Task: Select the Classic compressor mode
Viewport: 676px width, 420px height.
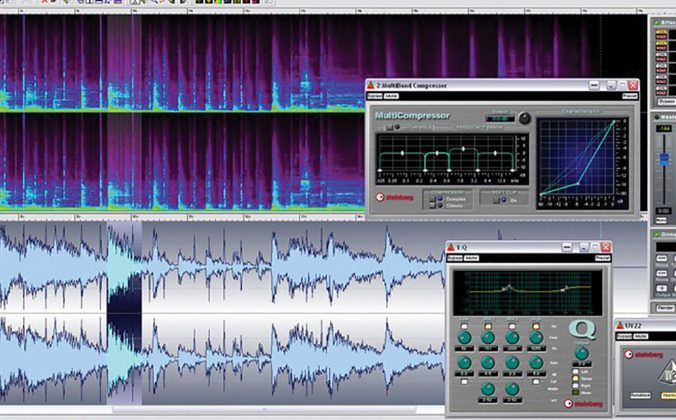Action: pos(435,205)
